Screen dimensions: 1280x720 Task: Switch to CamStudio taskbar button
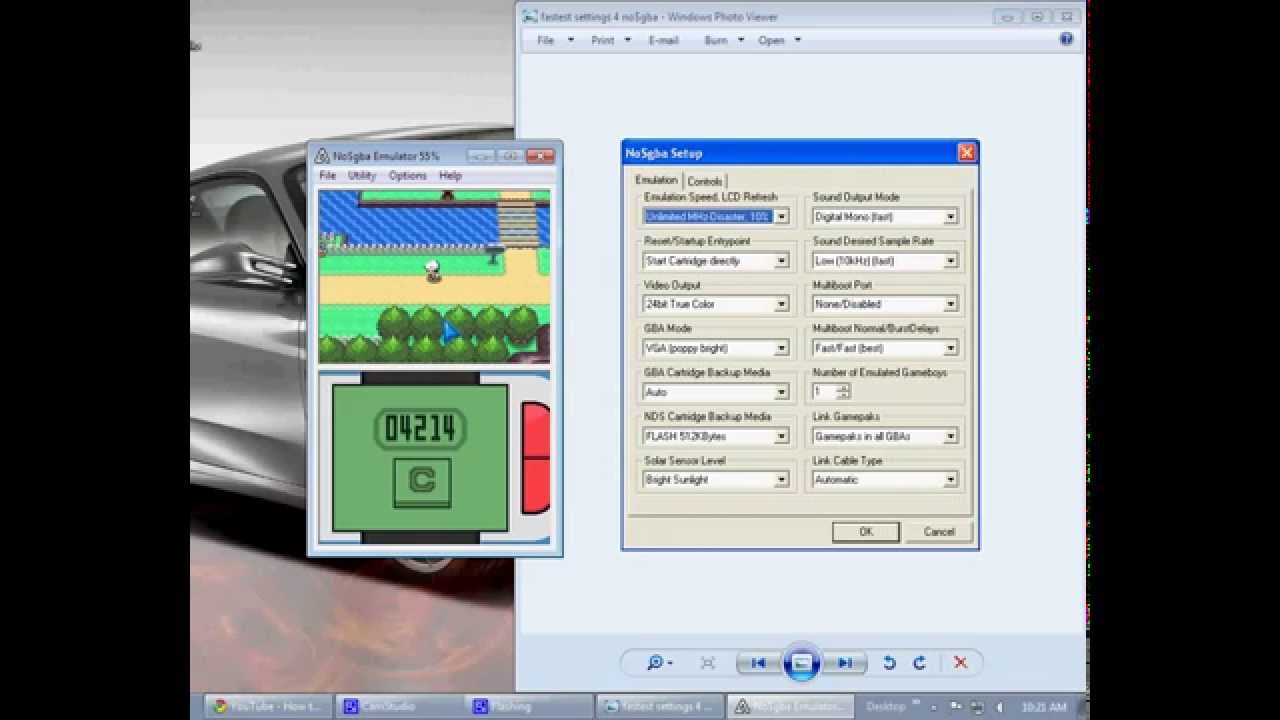pyautogui.click(x=397, y=706)
